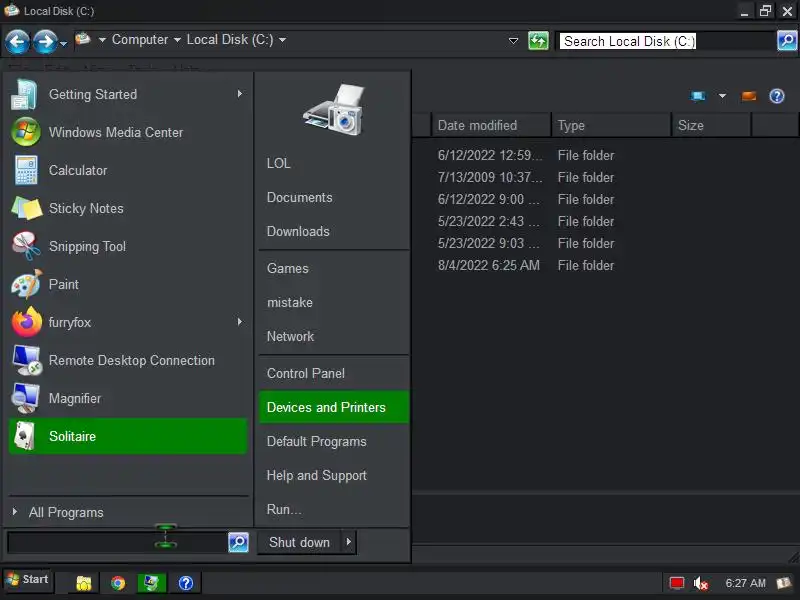Open Computer breadcrumb dropdown arrow
This screenshot has height=600, width=800.
(x=177, y=40)
